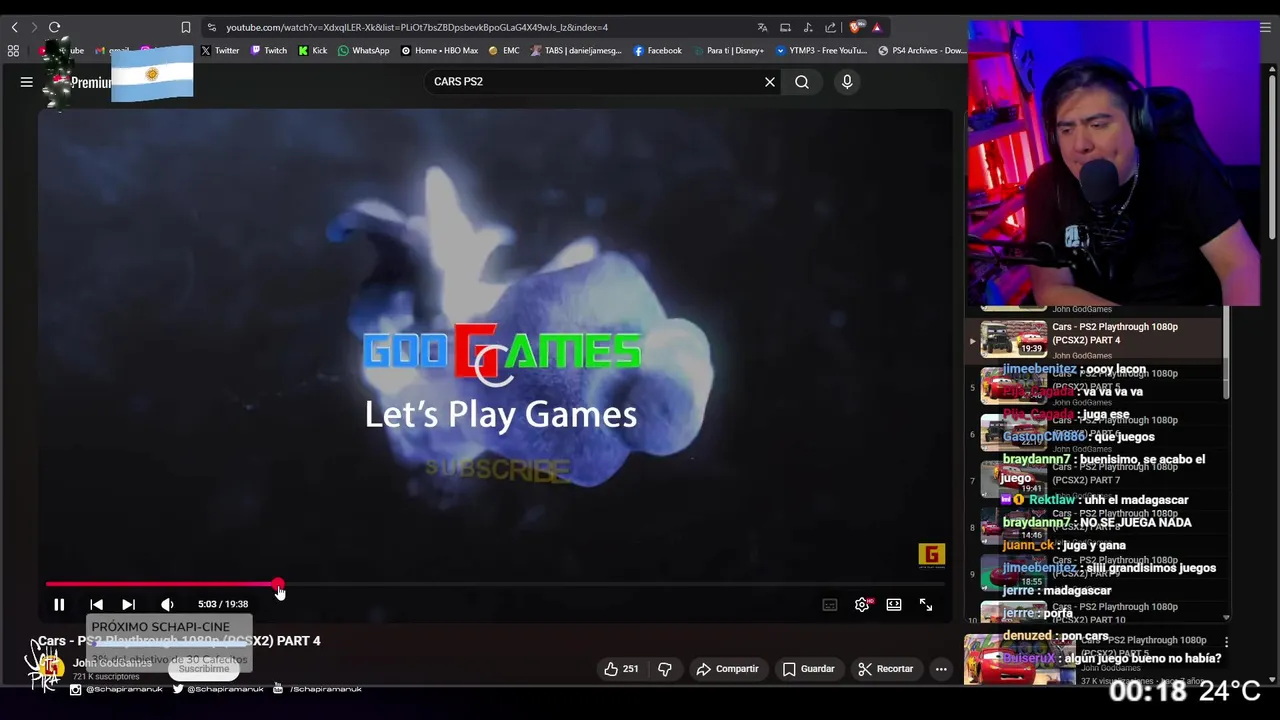
Task: Mute the video with the speaker icon
Action: pyautogui.click(x=167, y=604)
